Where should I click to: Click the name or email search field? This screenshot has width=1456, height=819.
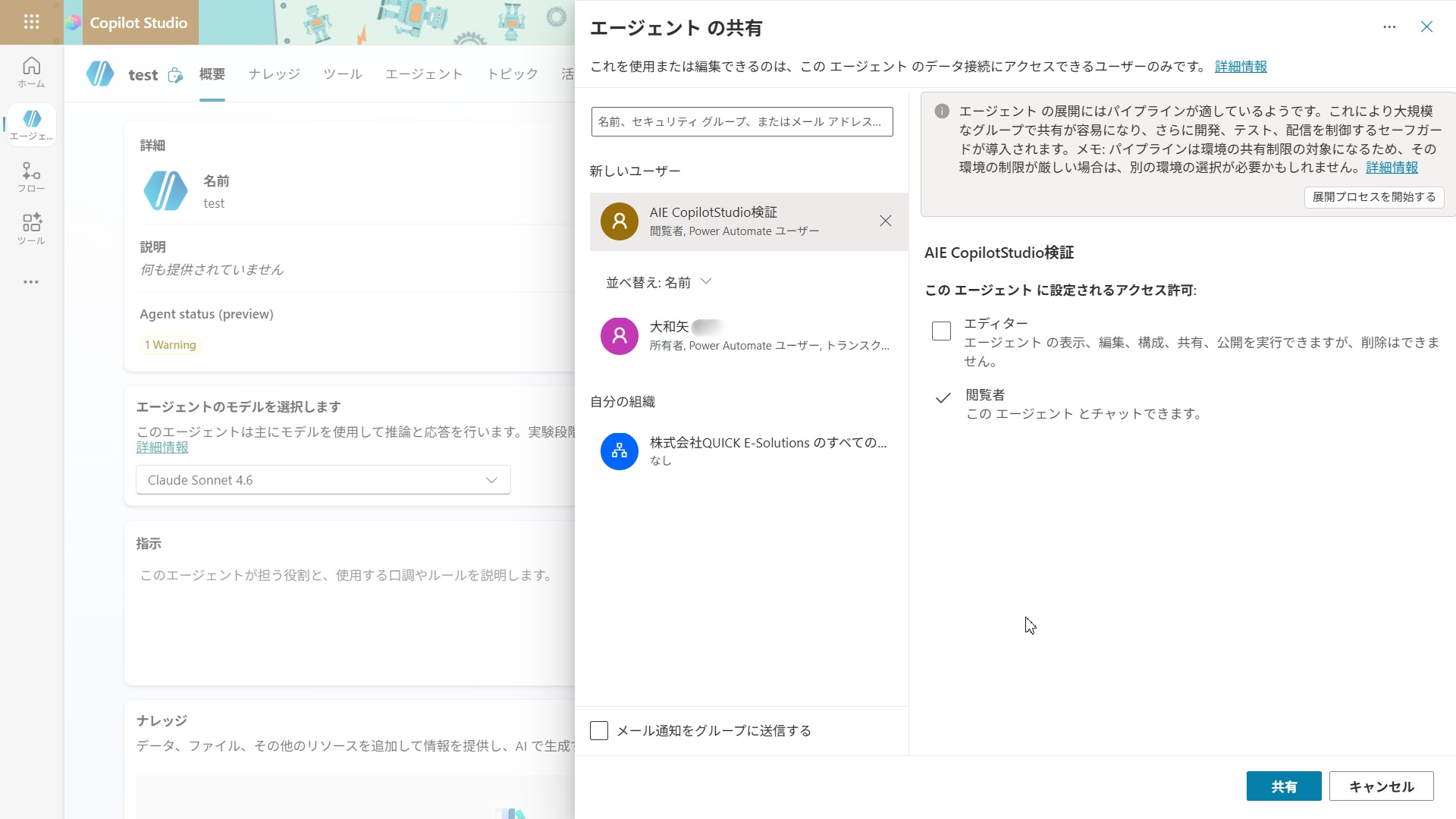point(742,121)
